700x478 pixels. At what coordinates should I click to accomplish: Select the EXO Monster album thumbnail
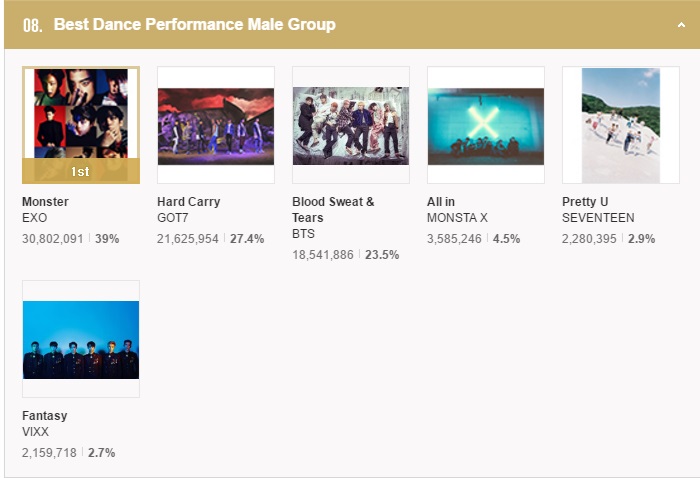(x=81, y=125)
